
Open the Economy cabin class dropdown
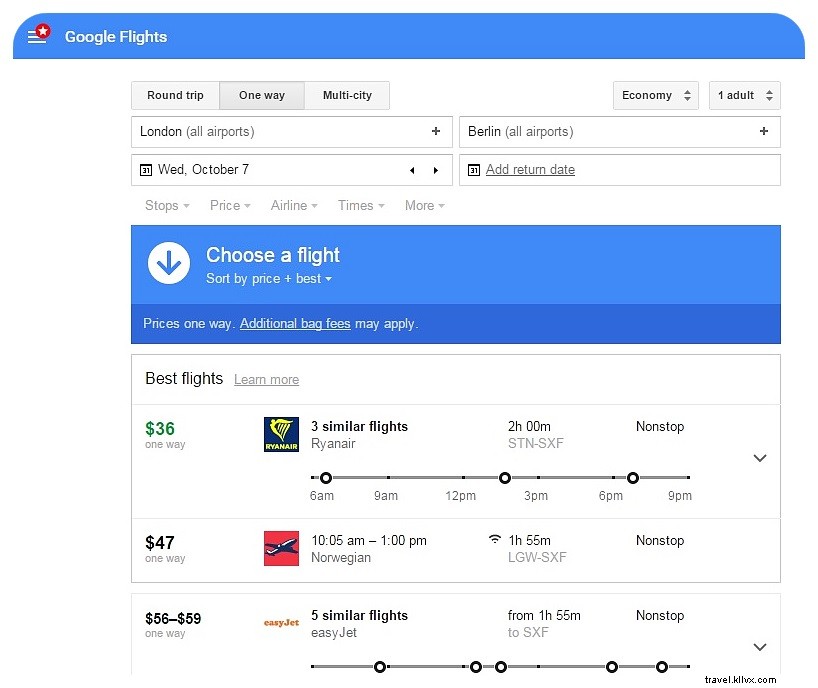(656, 95)
